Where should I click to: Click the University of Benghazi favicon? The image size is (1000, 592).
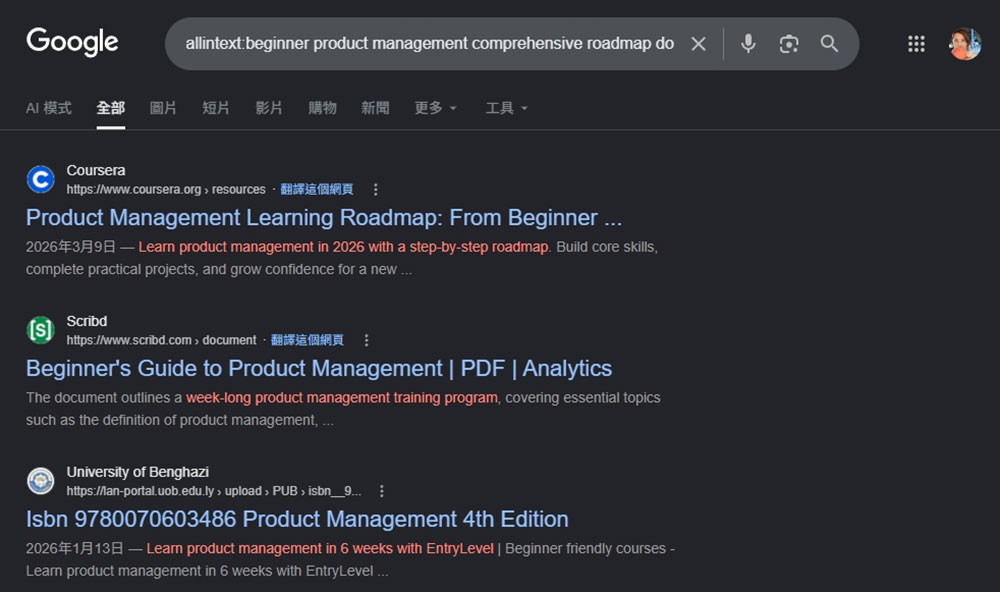[x=41, y=481]
